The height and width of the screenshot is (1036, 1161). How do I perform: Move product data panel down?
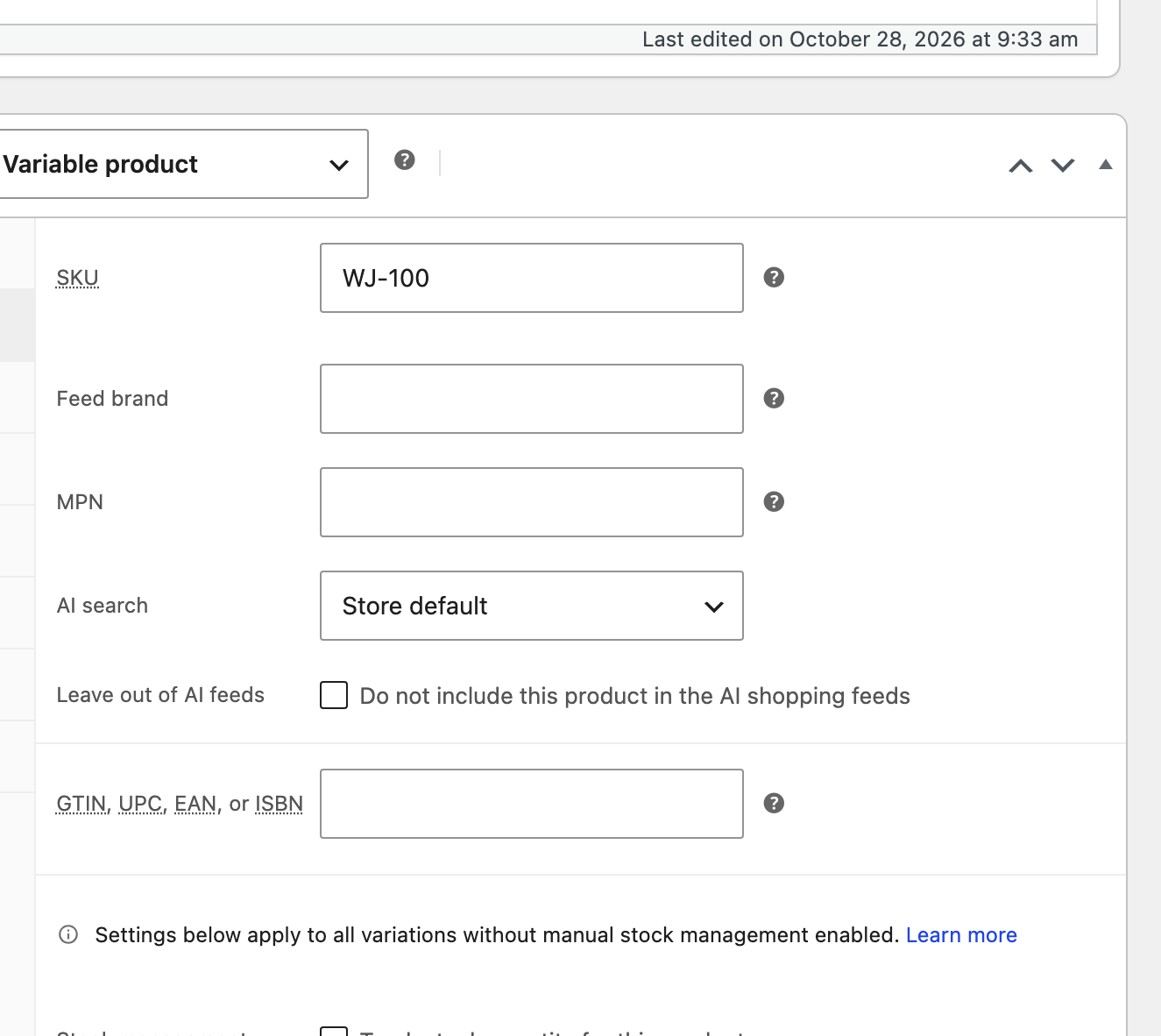[1063, 165]
